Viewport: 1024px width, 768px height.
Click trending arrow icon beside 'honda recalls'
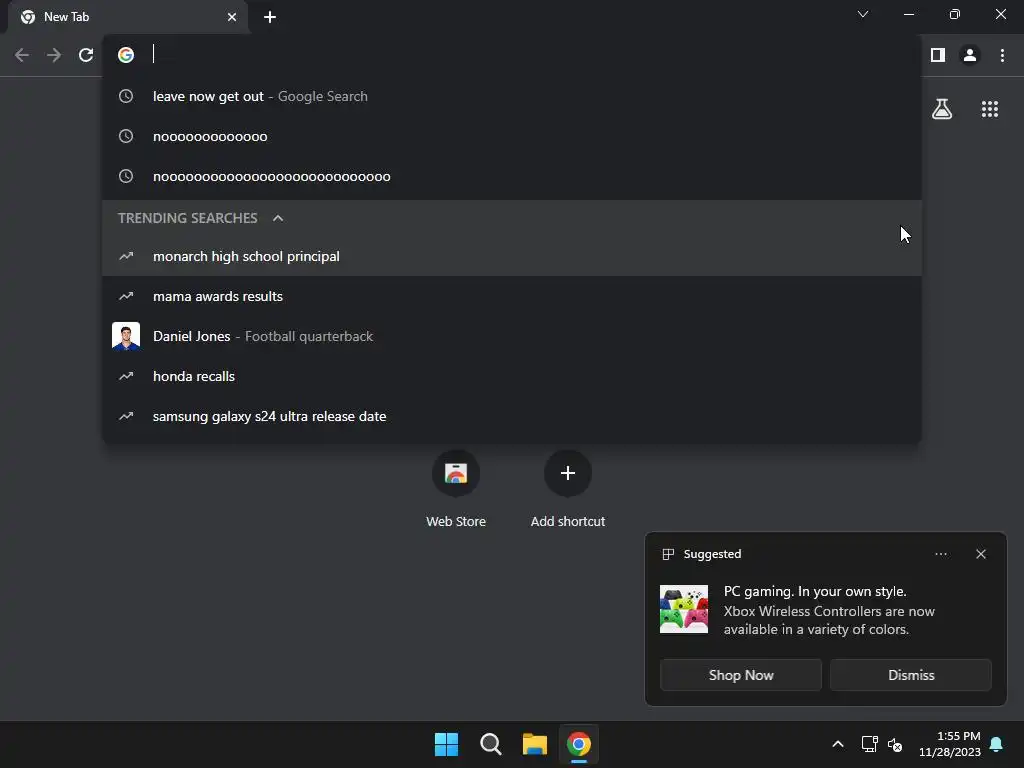pyautogui.click(x=126, y=376)
